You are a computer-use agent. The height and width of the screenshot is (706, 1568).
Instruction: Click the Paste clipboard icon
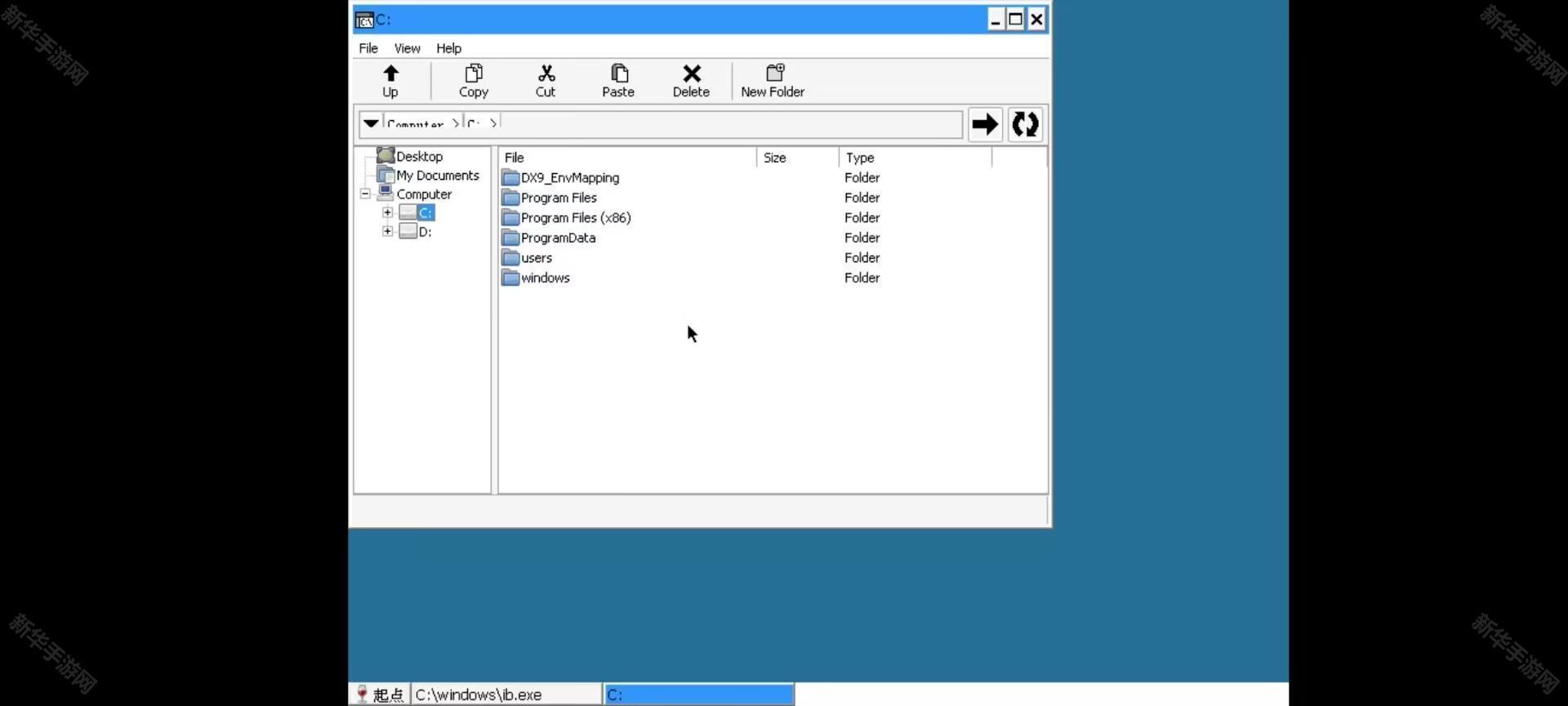tap(618, 74)
